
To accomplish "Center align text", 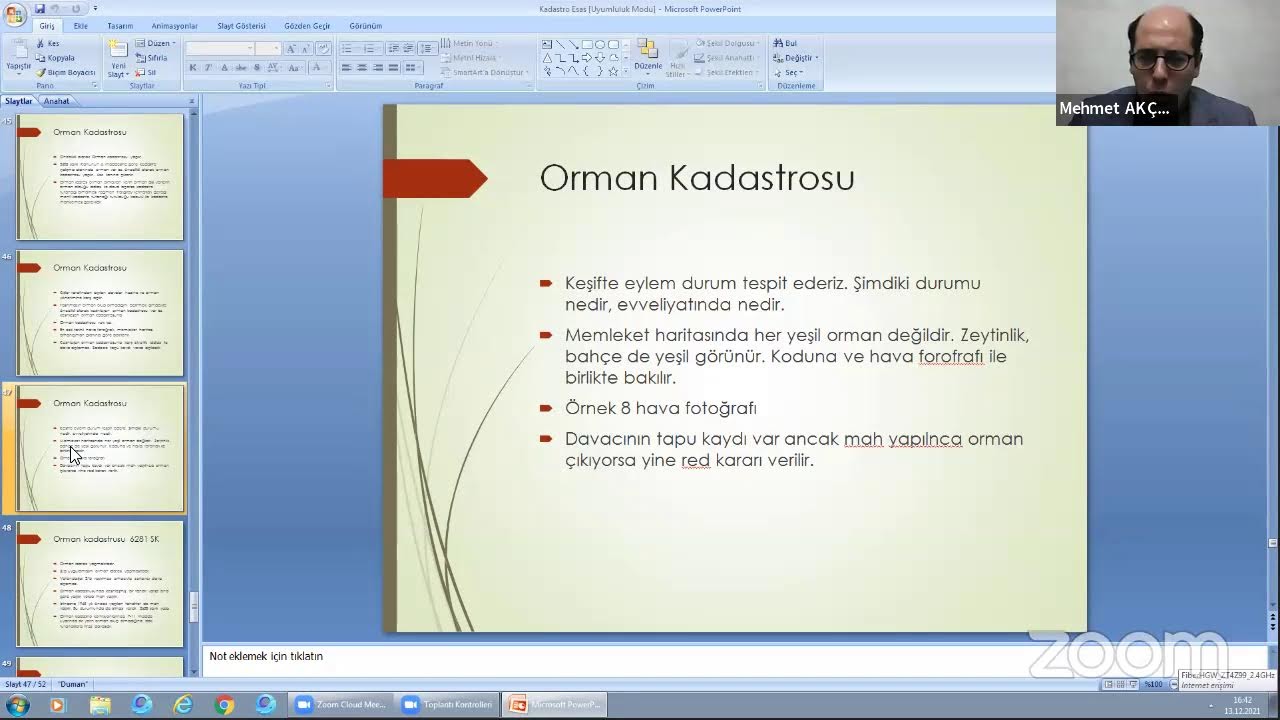I will tap(362, 67).
